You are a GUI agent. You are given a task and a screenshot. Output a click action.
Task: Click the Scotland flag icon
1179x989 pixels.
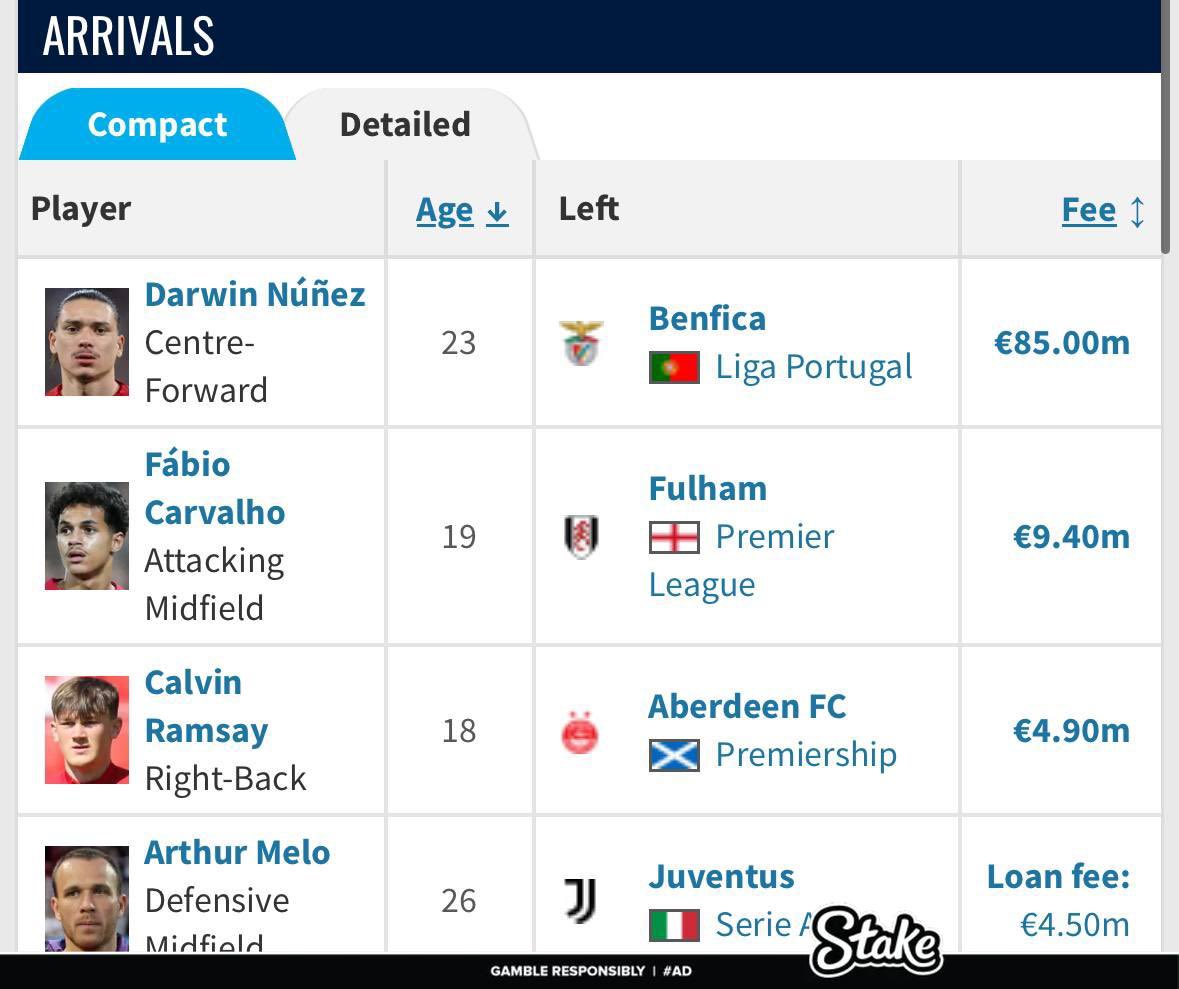coord(674,755)
